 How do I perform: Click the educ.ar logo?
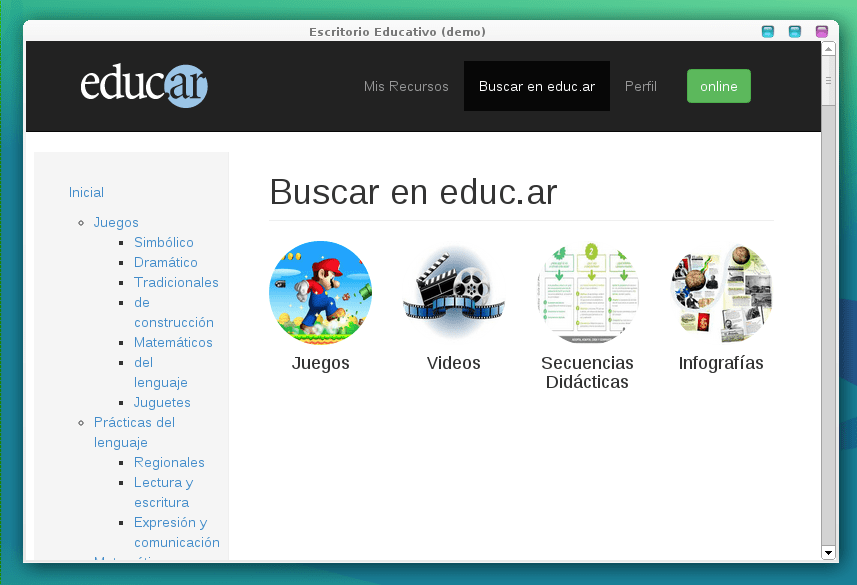point(144,86)
